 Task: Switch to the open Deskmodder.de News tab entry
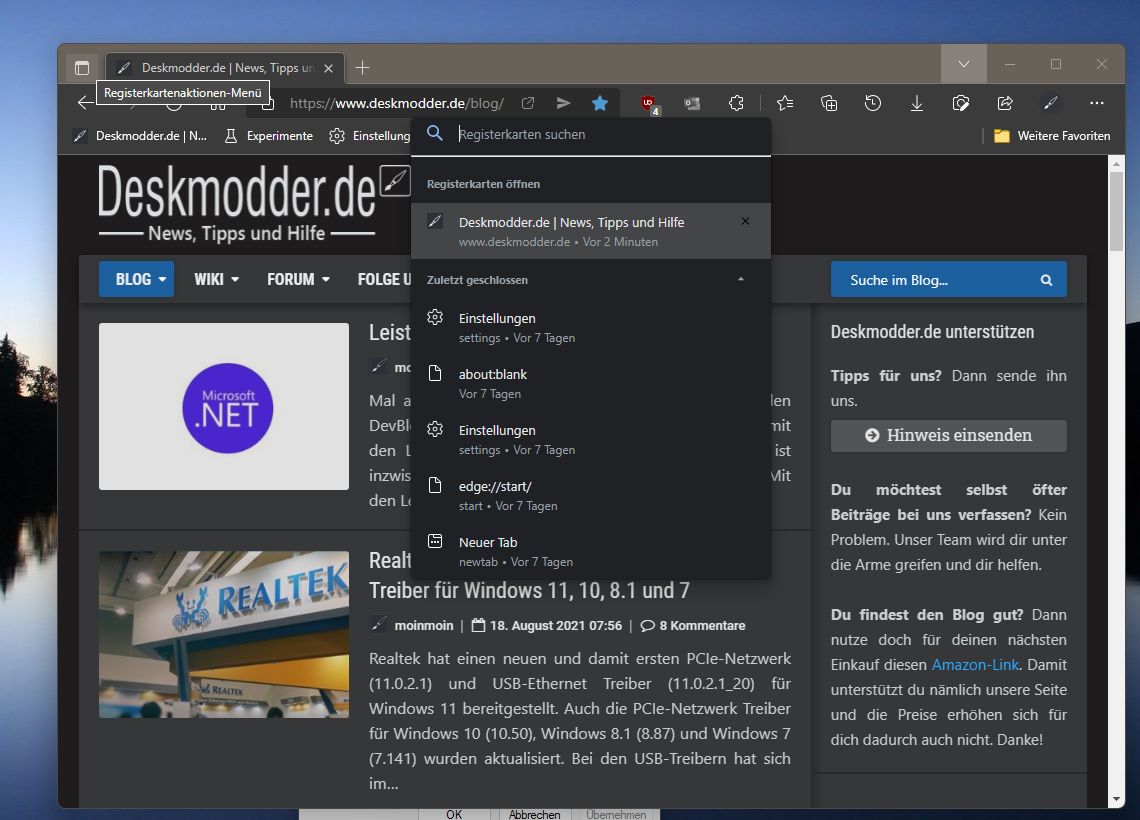(590, 231)
